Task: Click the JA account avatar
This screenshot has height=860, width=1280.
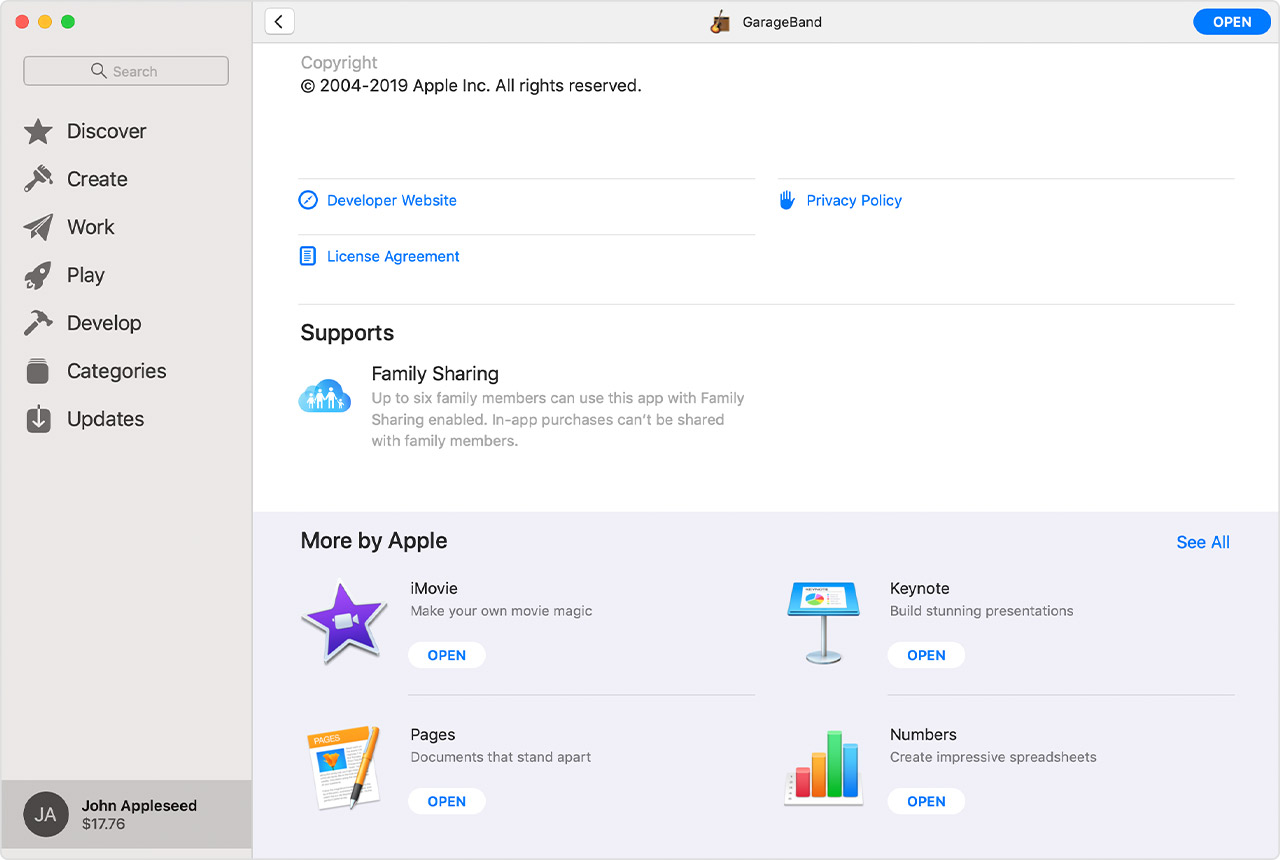Action: coord(46,814)
